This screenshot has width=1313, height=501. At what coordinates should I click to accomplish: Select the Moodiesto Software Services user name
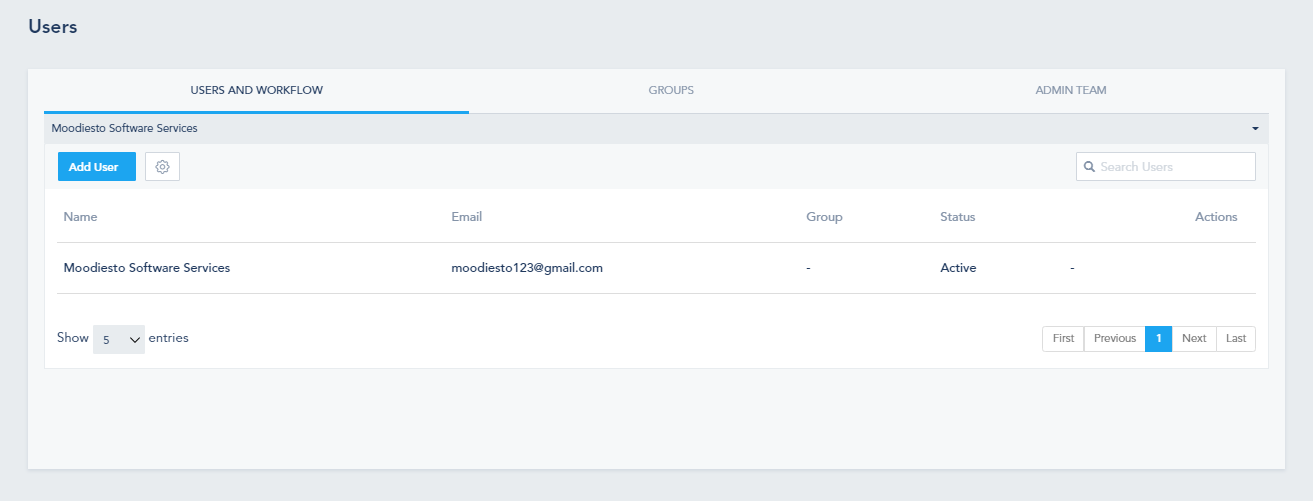147,268
